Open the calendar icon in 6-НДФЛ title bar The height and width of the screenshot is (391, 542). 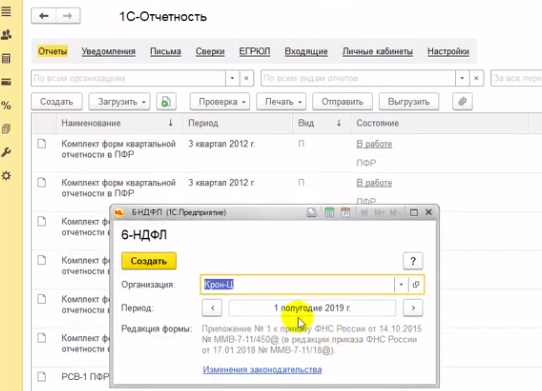click(345, 212)
